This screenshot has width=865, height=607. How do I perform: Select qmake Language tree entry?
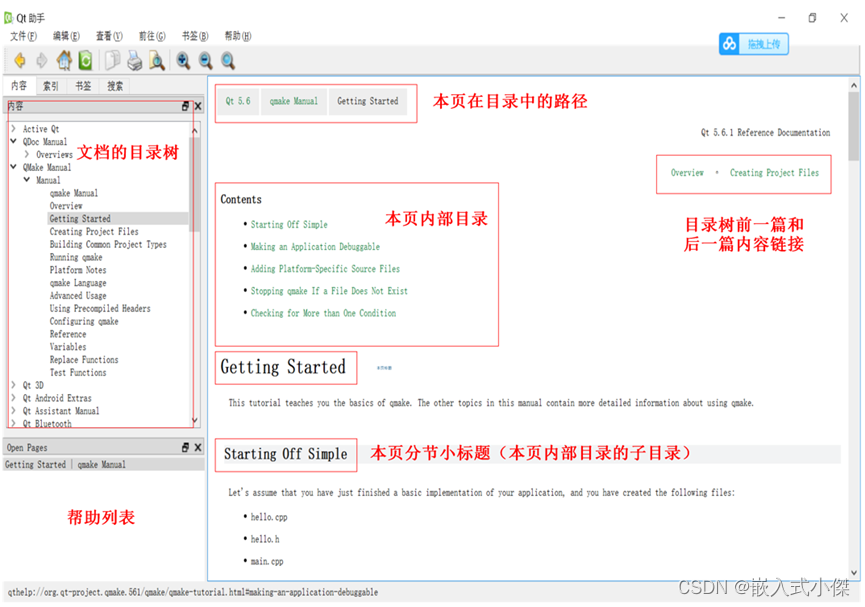[x=78, y=283]
